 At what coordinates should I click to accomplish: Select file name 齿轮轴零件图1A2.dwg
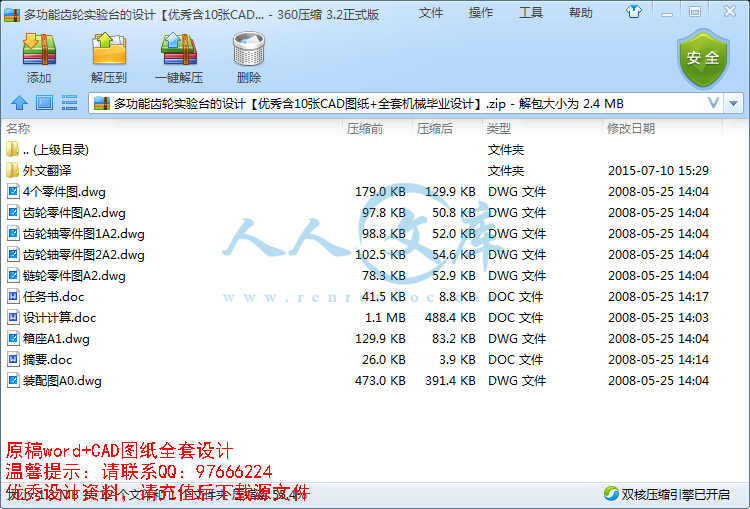[x=84, y=234]
